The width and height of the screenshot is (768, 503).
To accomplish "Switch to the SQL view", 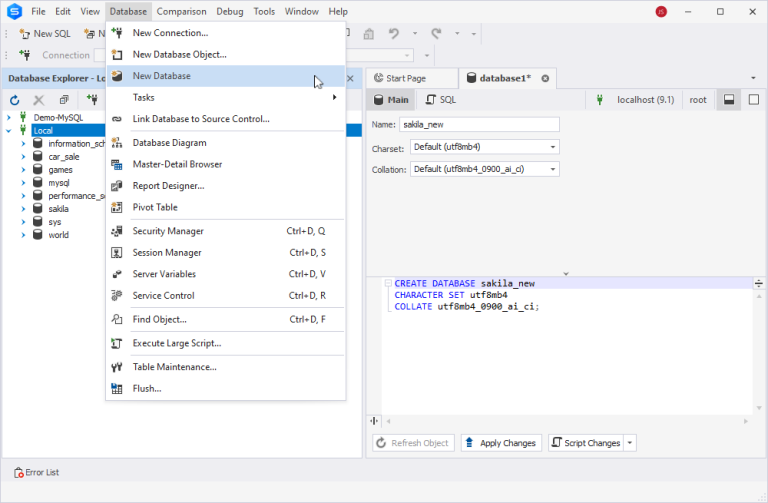I will pos(441,100).
